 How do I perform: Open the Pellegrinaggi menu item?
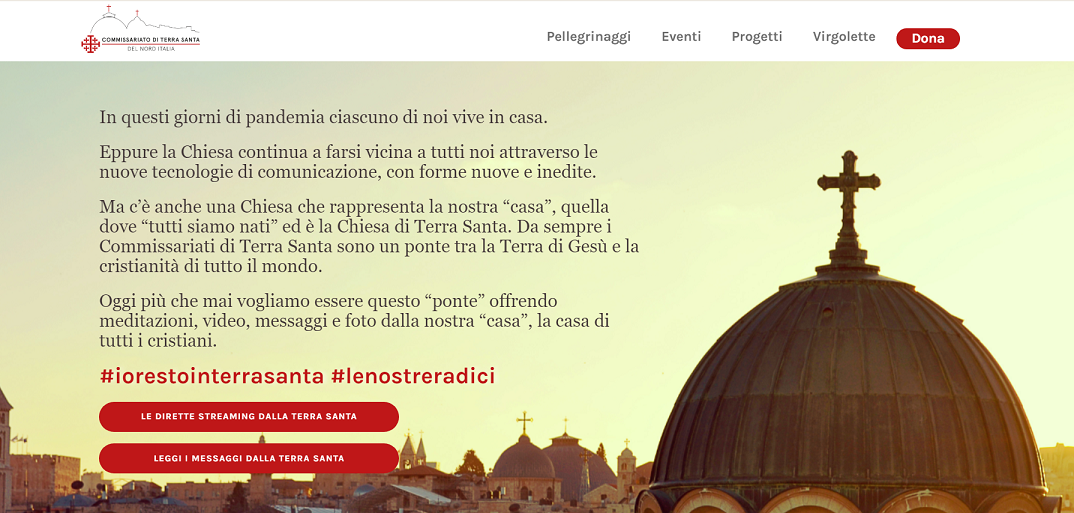click(588, 37)
